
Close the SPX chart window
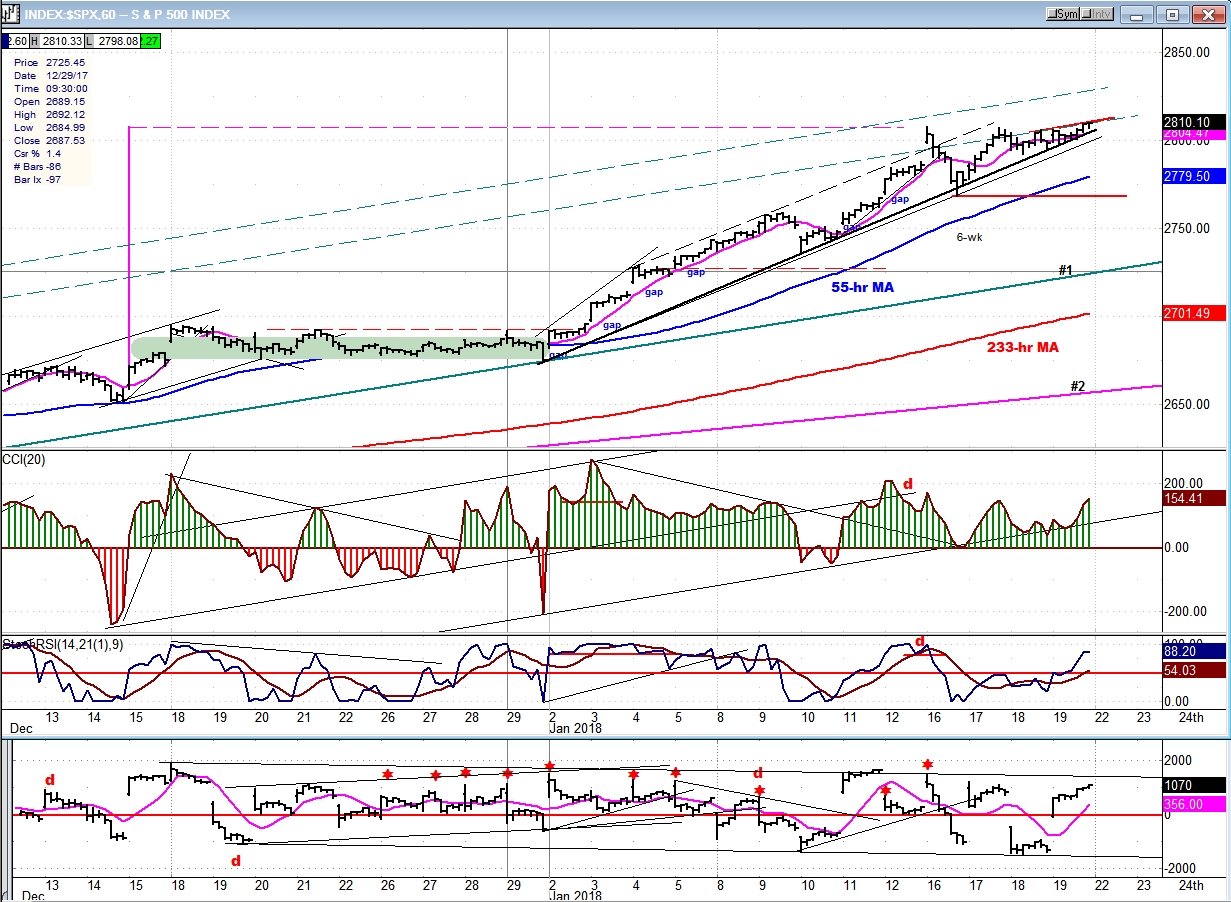[x=1209, y=14]
